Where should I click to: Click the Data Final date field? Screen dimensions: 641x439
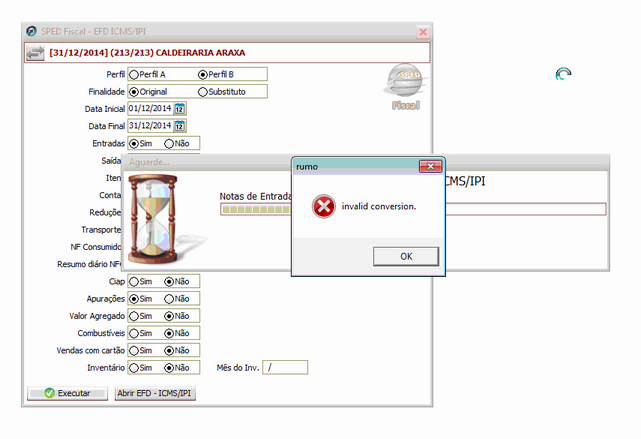click(x=150, y=126)
